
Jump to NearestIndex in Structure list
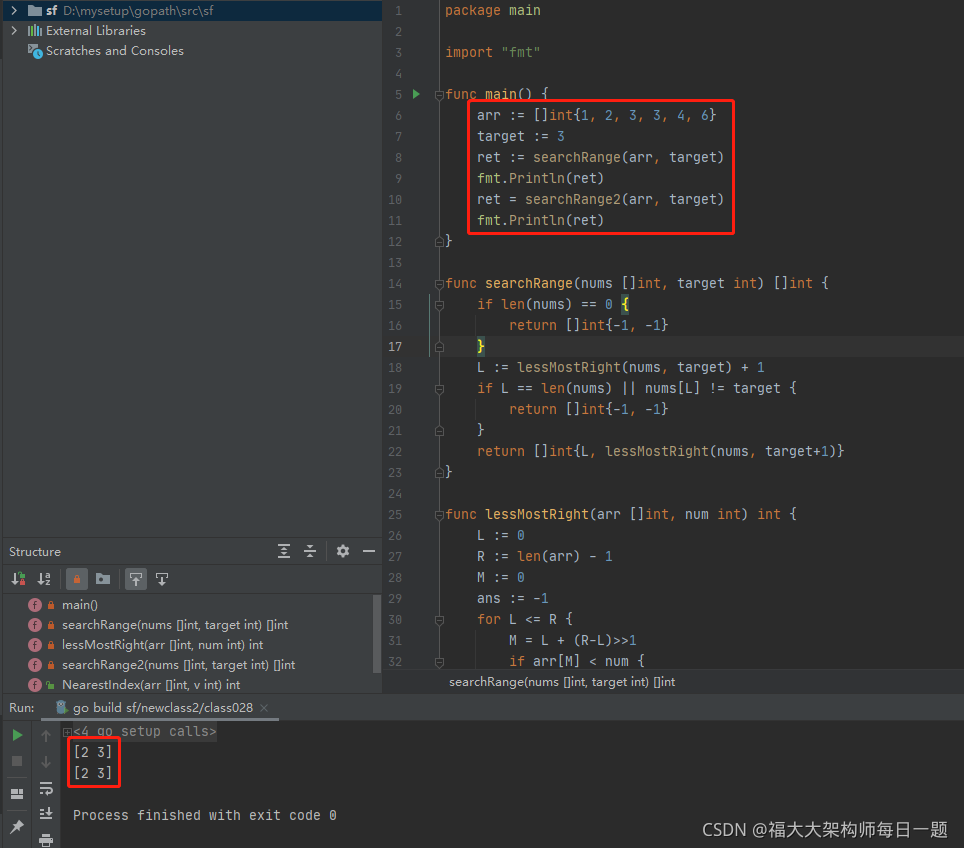click(x=151, y=685)
